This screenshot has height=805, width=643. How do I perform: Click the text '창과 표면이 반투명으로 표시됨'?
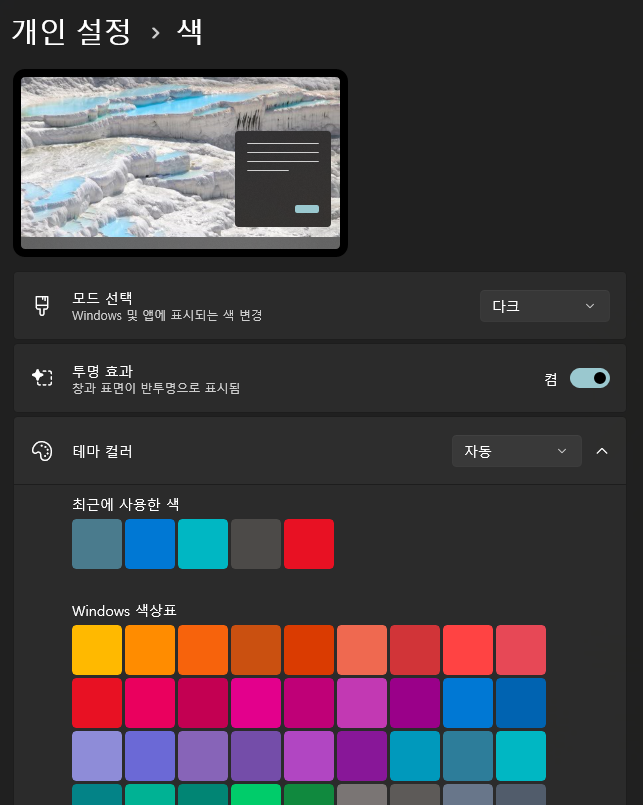pyautogui.click(x=156, y=388)
